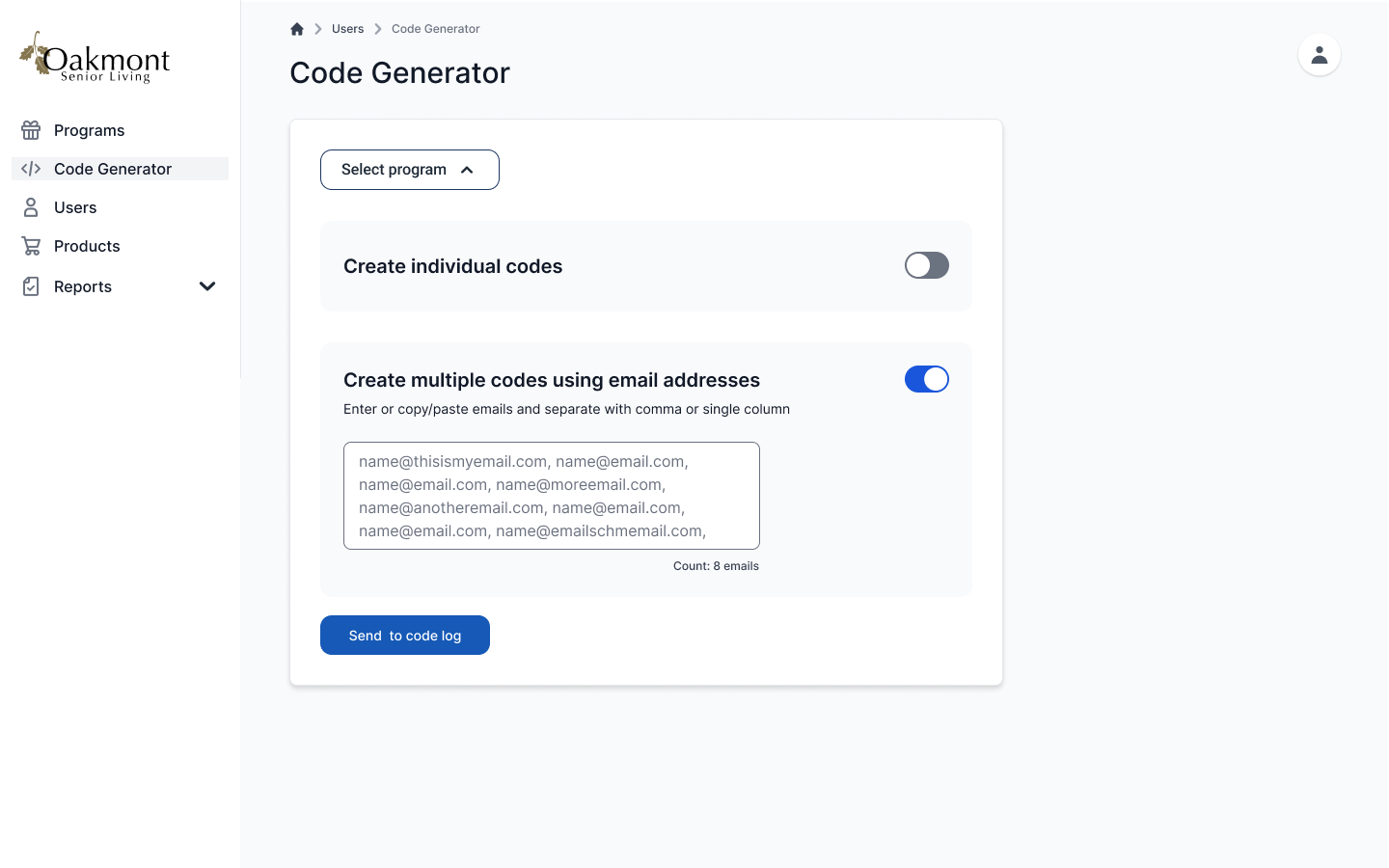Image resolution: width=1389 pixels, height=868 pixels.
Task: Click the home icon in breadcrumb
Action: [x=297, y=29]
